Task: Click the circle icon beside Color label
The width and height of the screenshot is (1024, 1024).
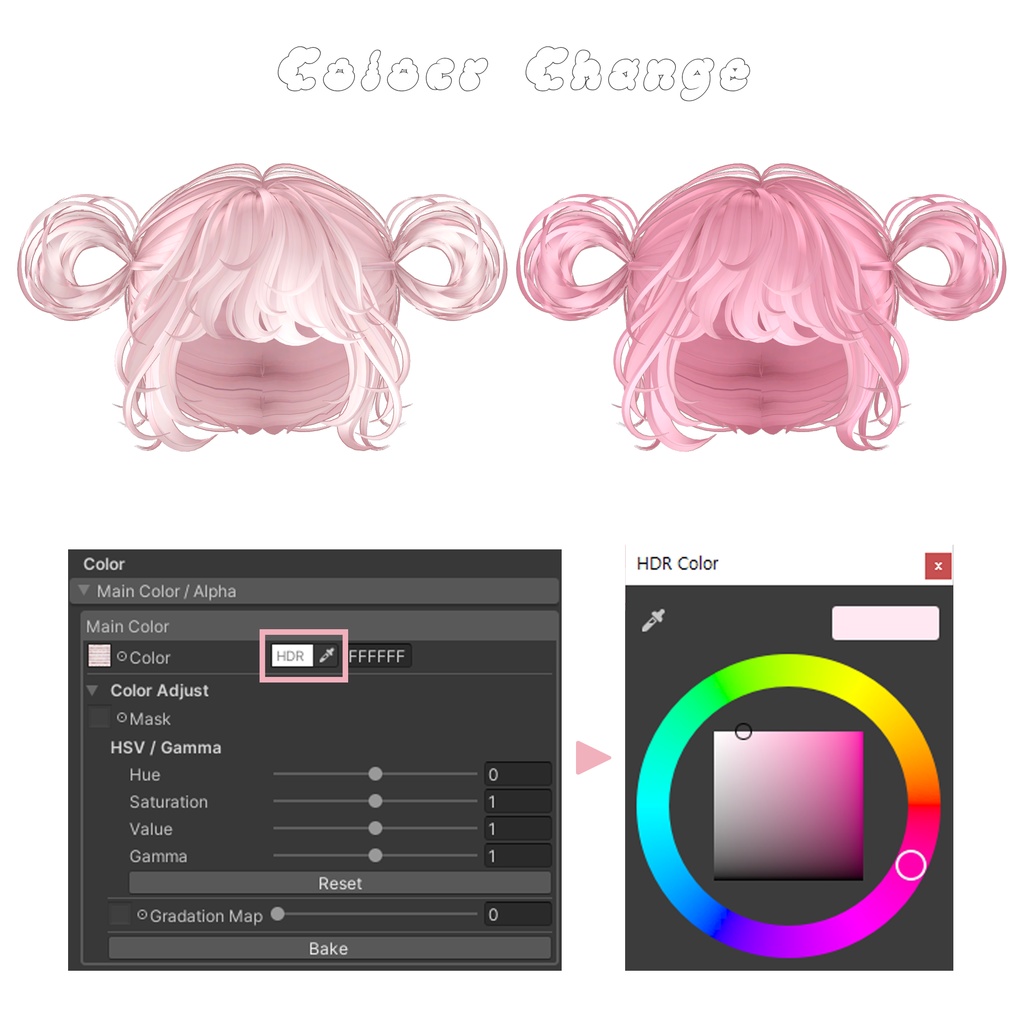Action: [x=122, y=656]
